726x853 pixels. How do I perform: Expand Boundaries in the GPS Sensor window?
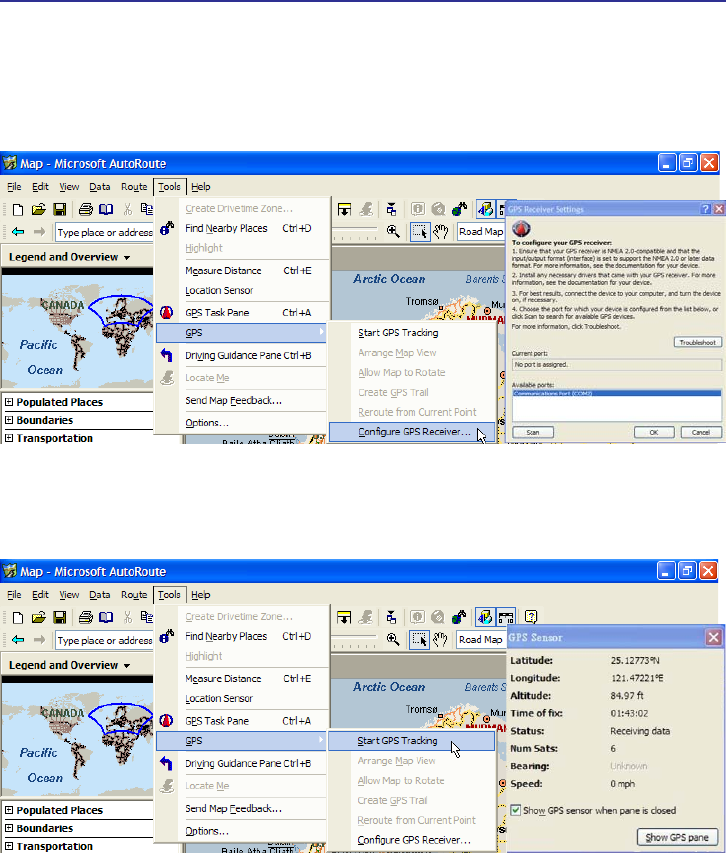pos(9,828)
